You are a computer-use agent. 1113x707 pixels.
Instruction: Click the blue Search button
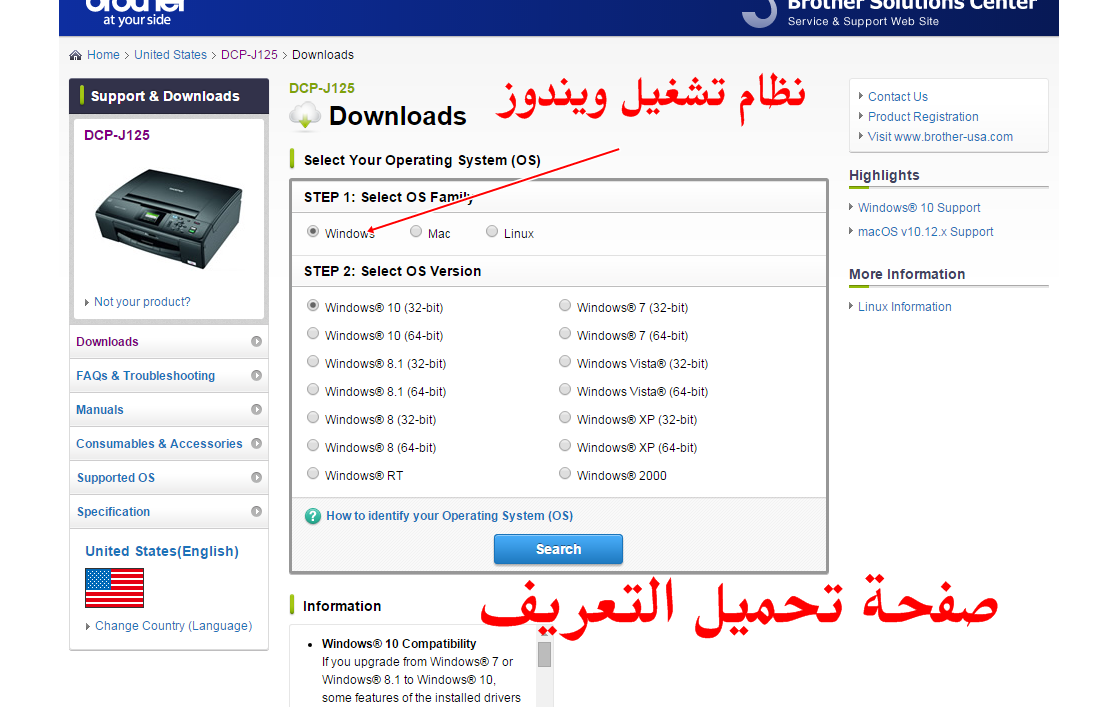[x=558, y=549]
